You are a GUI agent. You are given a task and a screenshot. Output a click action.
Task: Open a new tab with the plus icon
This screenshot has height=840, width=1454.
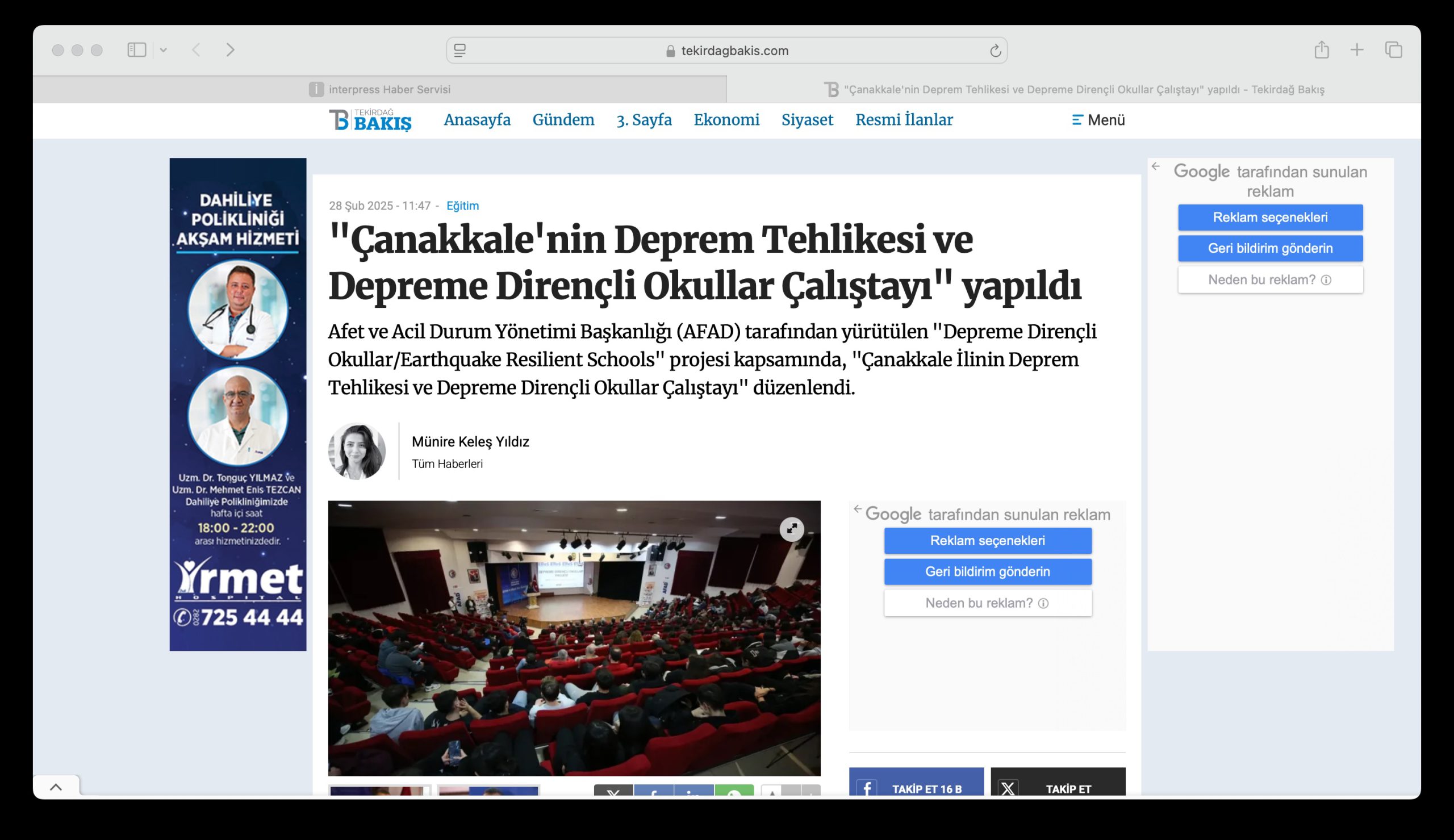1356,50
